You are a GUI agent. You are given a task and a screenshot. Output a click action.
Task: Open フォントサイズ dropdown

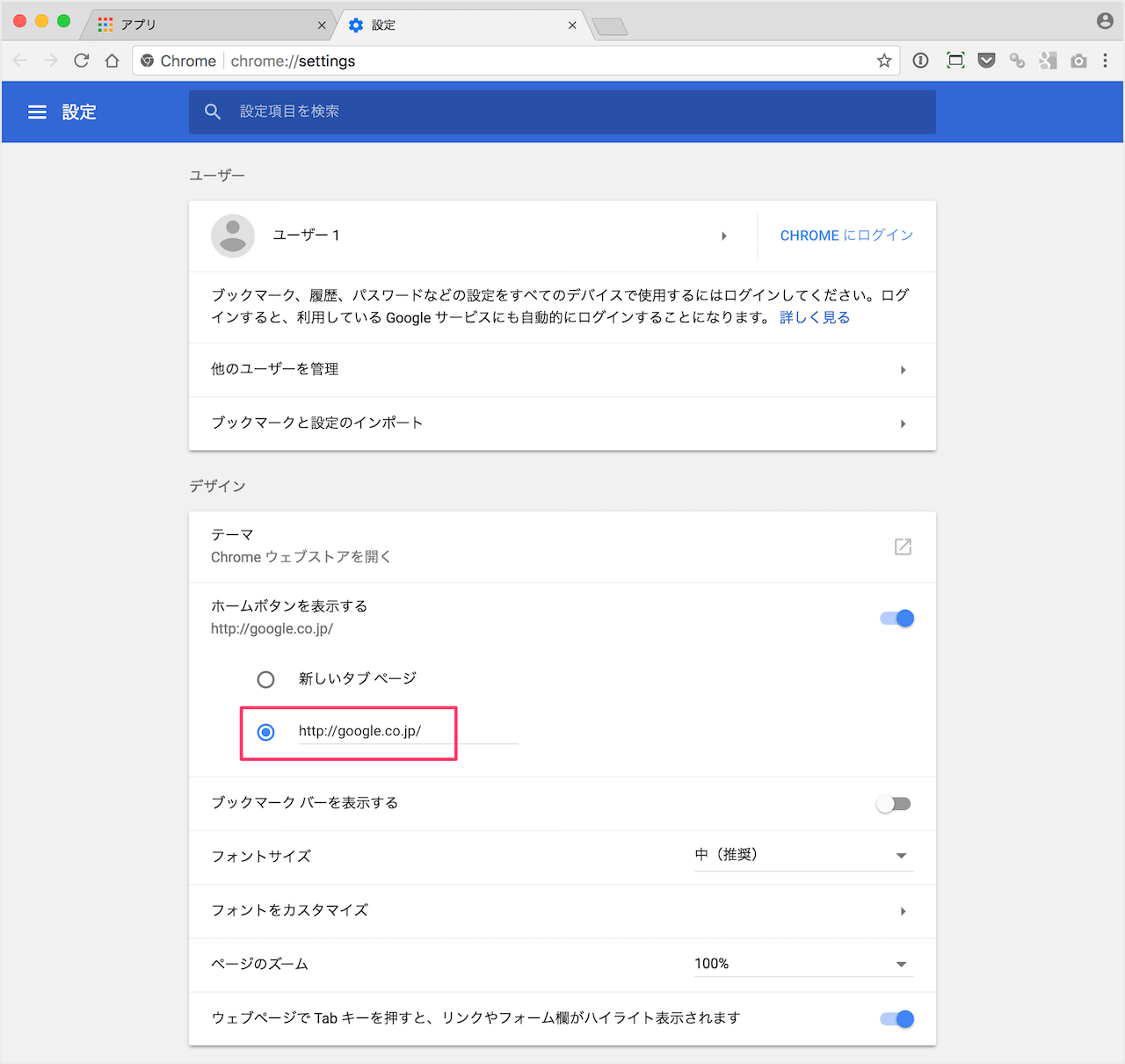coord(804,856)
